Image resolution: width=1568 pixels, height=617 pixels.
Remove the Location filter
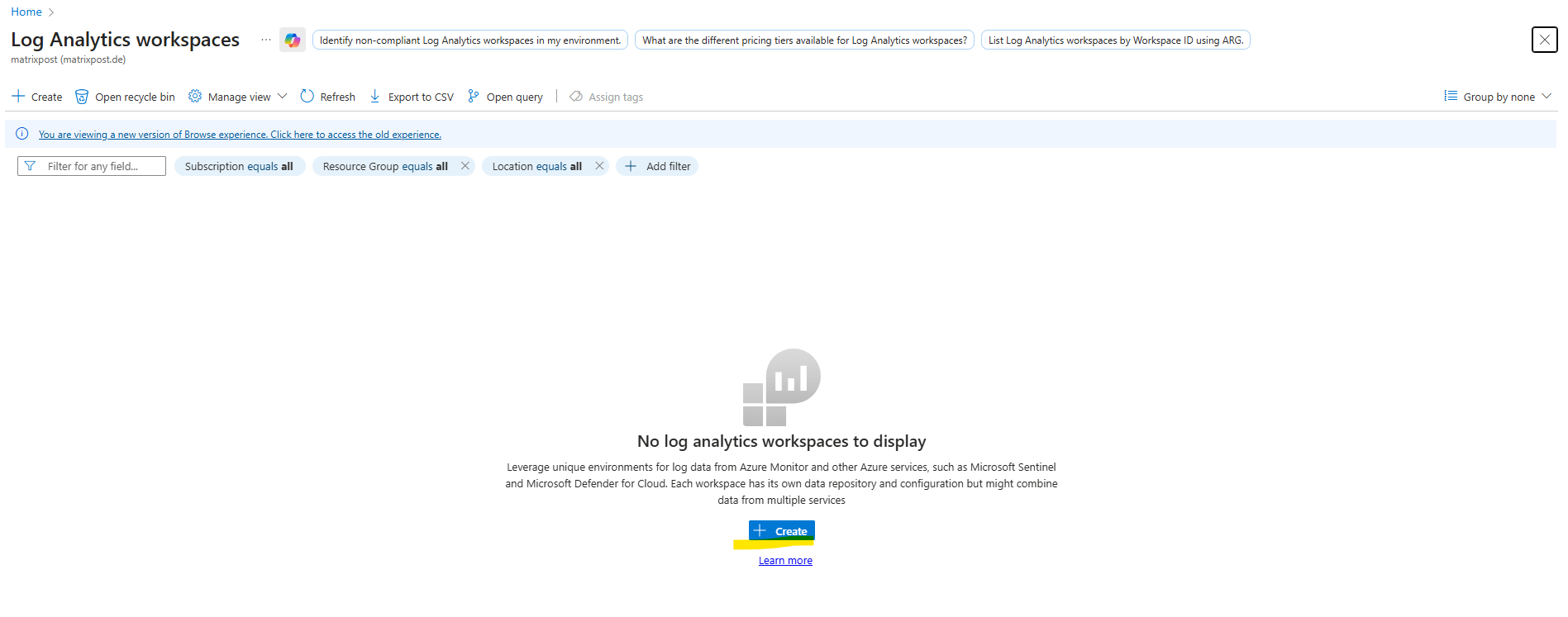tap(599, 166)
